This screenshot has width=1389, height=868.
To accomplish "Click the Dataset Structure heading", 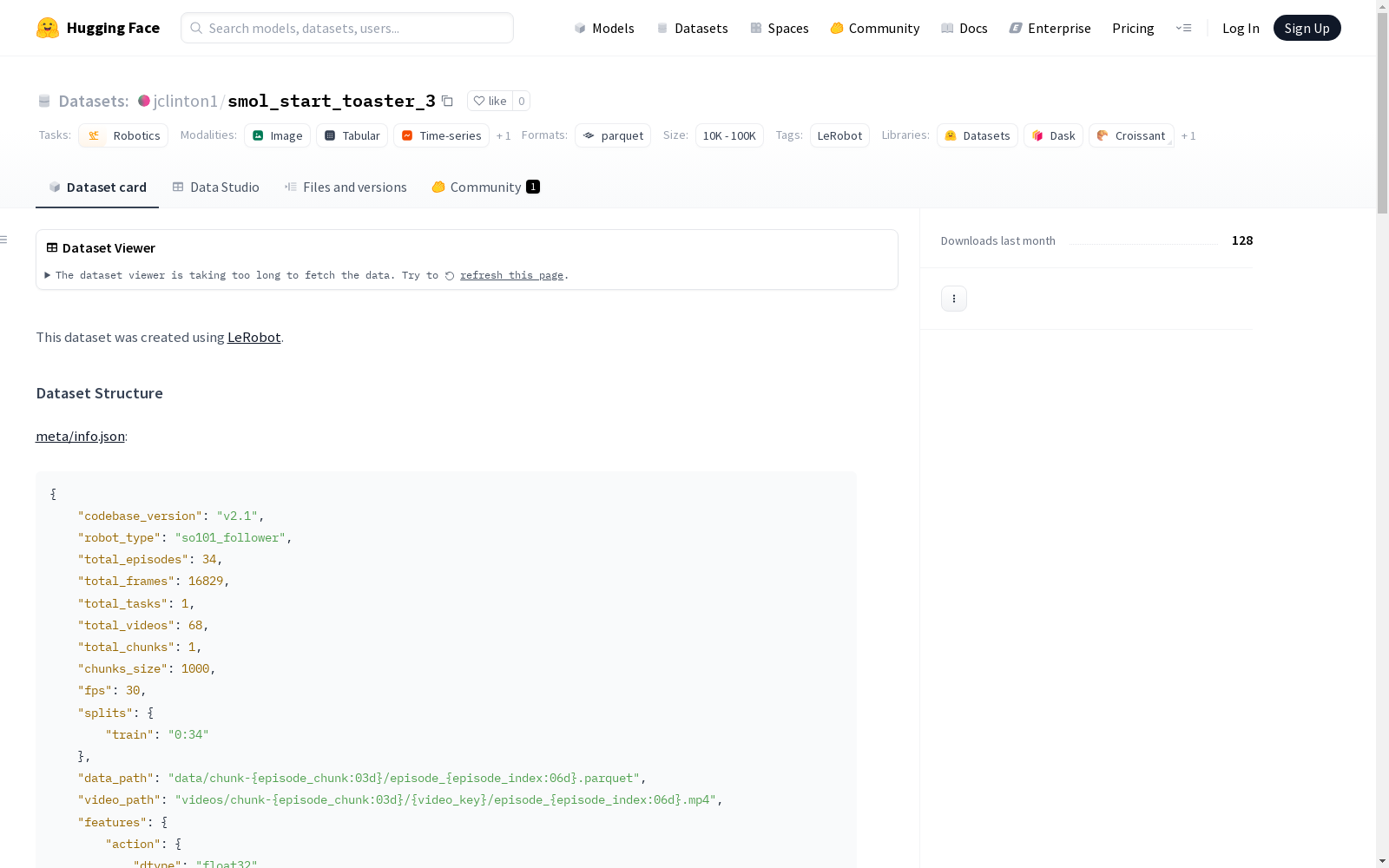I will (x=99, y=393).
